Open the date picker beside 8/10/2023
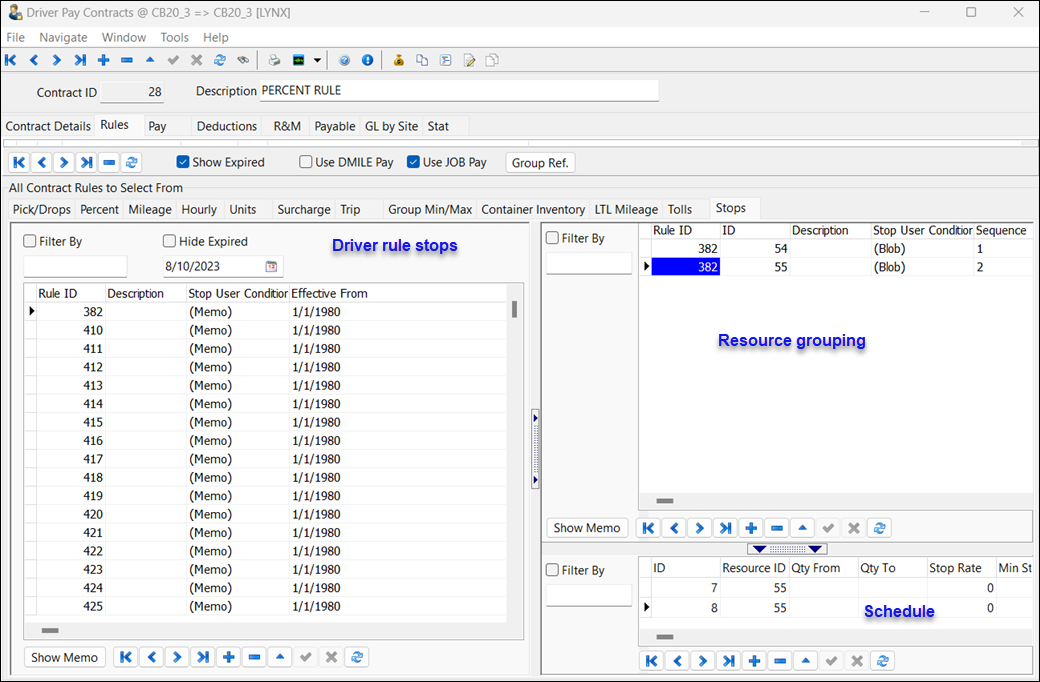The width and height of the screenshot is (1040, 682). tap(271, 267)
